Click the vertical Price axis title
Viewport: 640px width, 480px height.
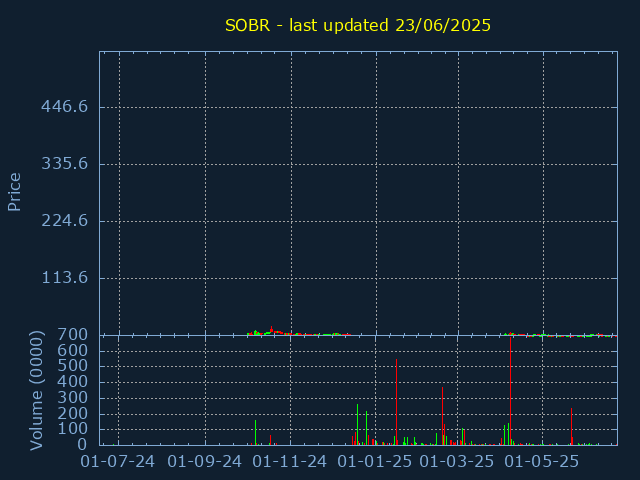pos(14,192)
